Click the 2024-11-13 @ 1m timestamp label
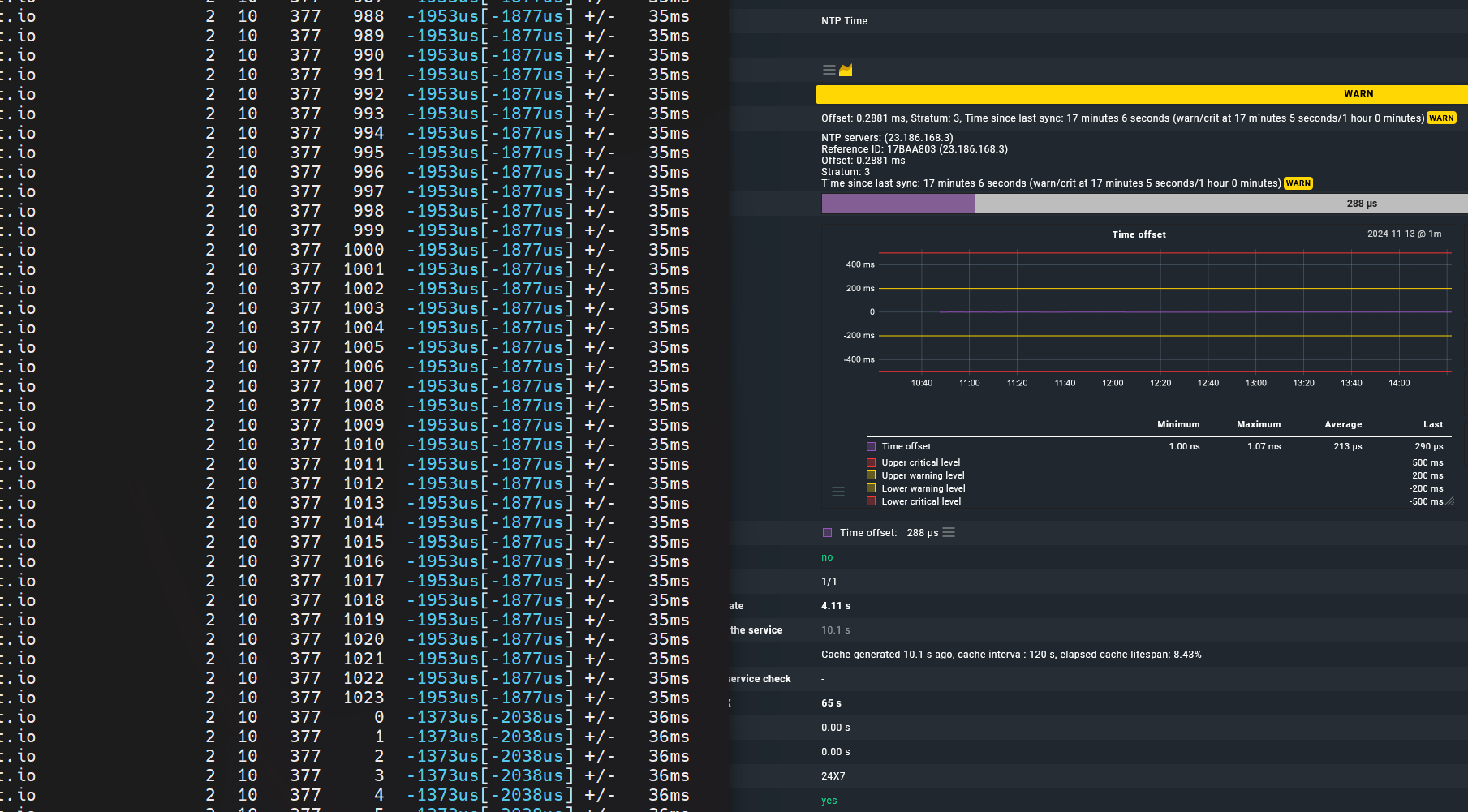This screenshot has width=1468, height=812. (1404, 234)
